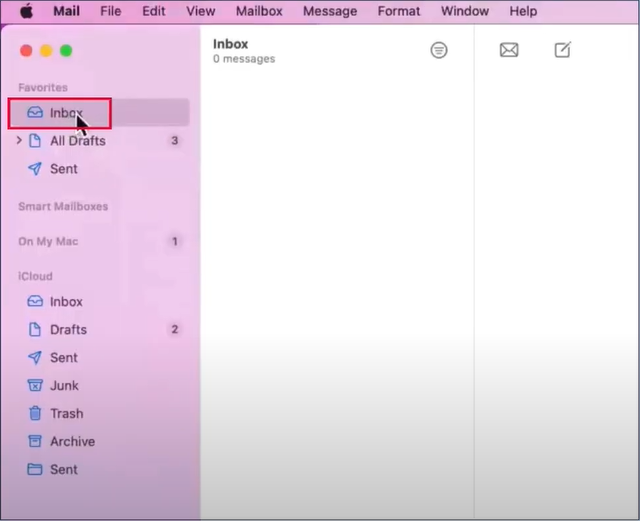Click the Inbox title in message list
This screenshot has width=640, height=521.
[231, 44]
